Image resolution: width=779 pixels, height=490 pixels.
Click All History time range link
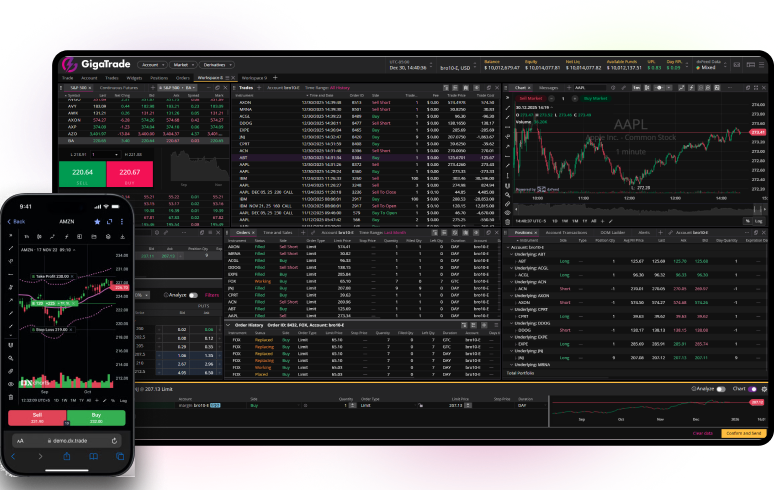click(x=340, y=88)
